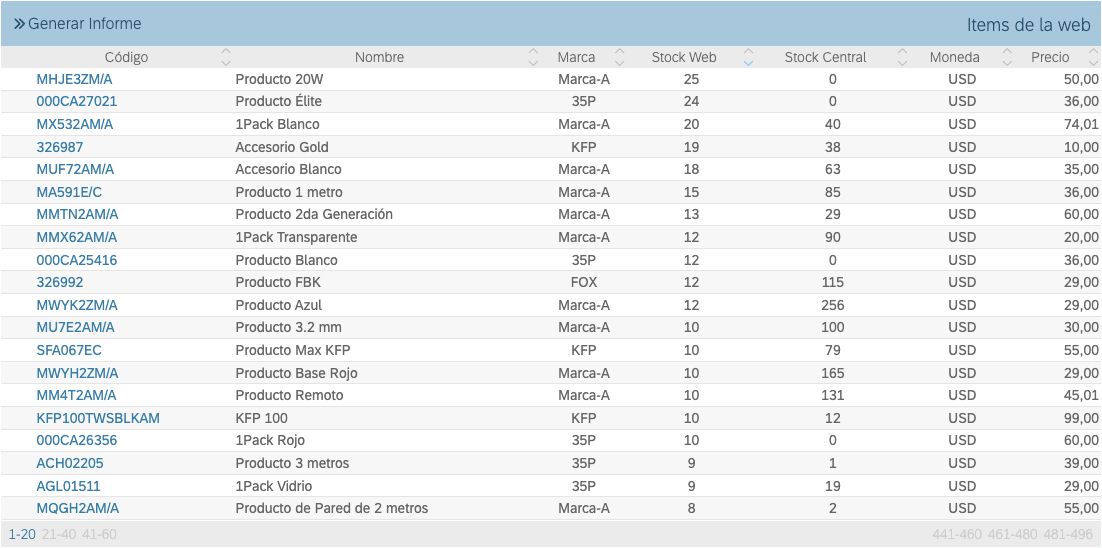The width and height of the screenshot is (1102, 548).
Task: Select the Producto Max KFP row name
Action: pos(292,350)
